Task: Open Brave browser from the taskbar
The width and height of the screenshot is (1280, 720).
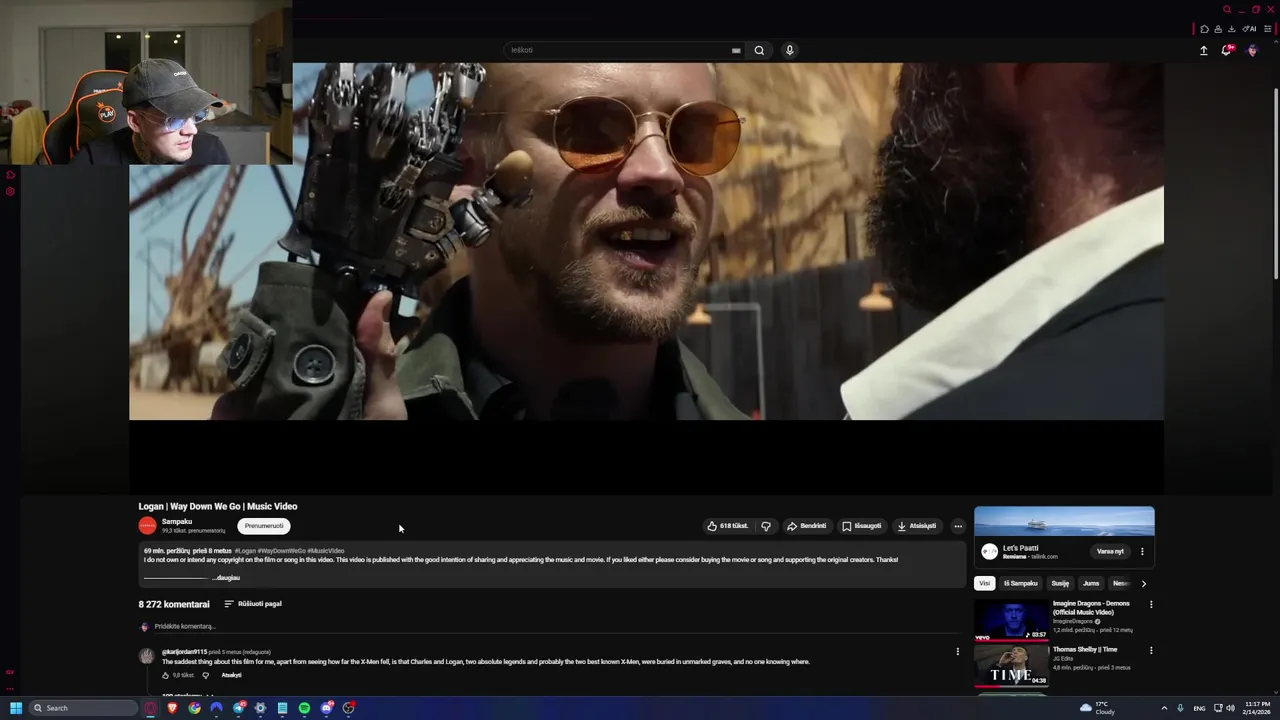Action: coord(172,708)
